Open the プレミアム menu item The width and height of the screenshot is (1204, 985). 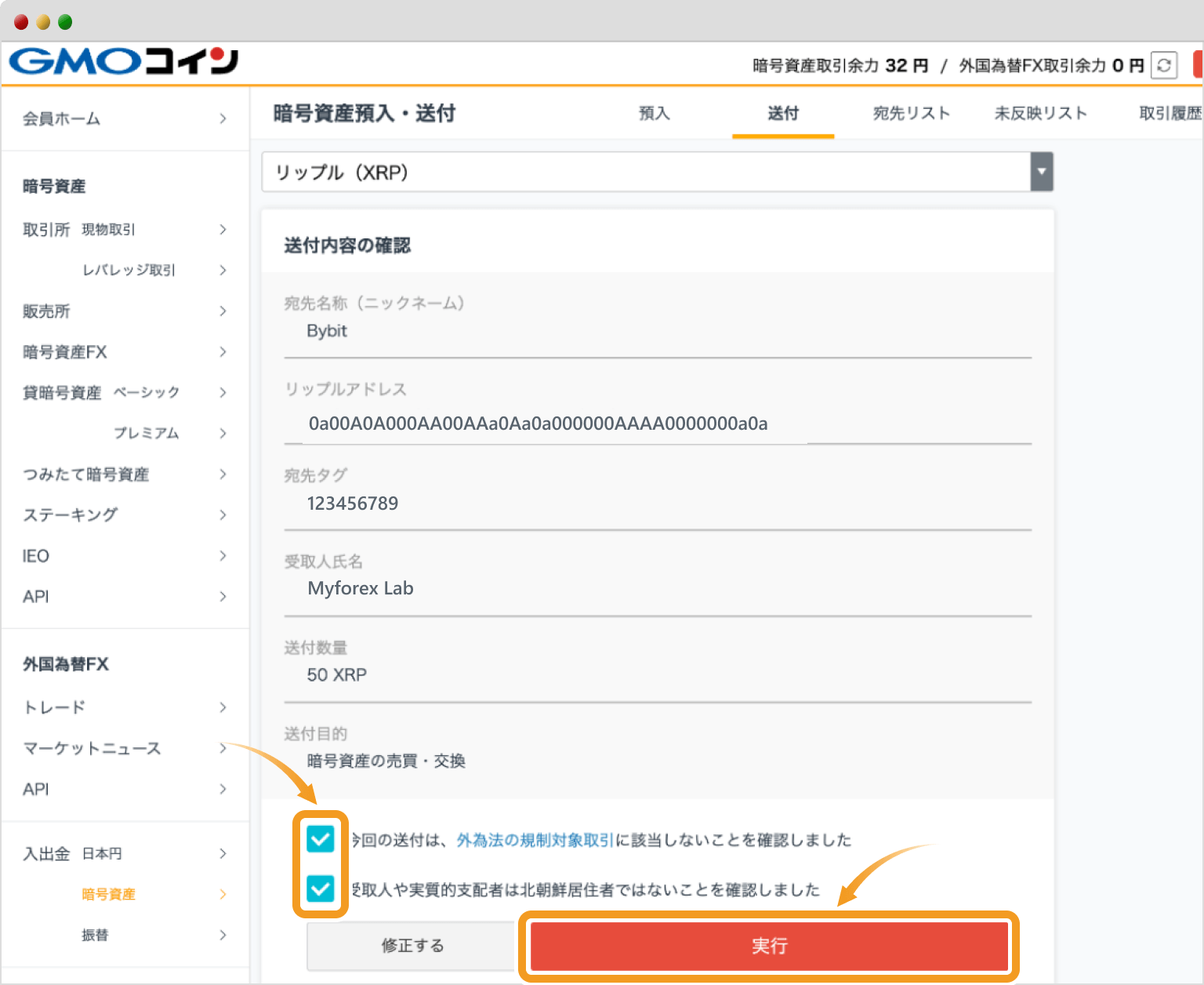pyautogui.click(x=147, y=433)
